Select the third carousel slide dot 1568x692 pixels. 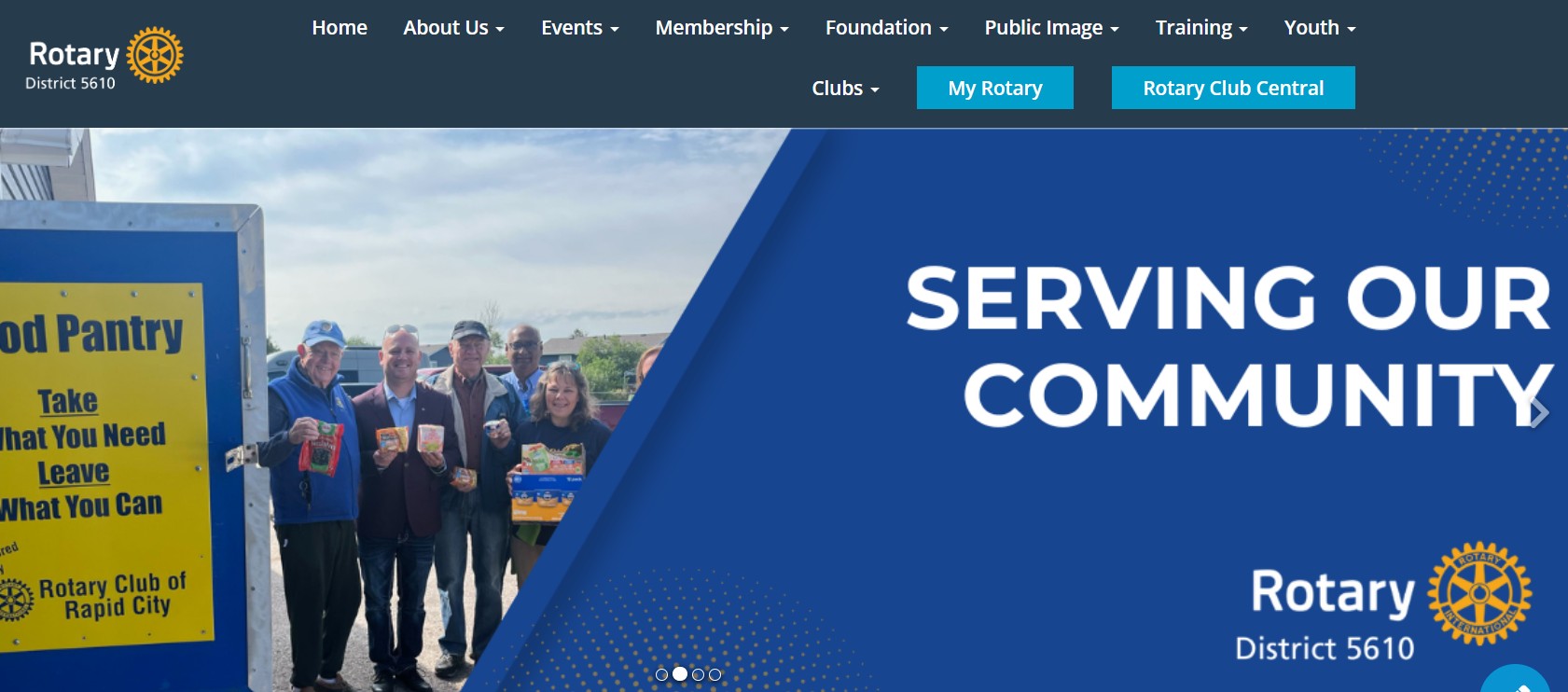698,674
